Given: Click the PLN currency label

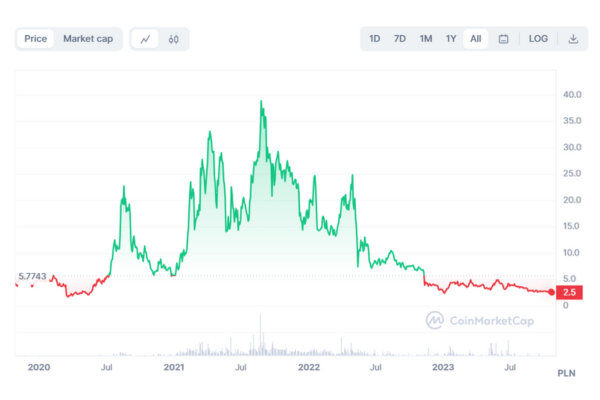Looking at the screenshot, I should click(x=568, y=373).
